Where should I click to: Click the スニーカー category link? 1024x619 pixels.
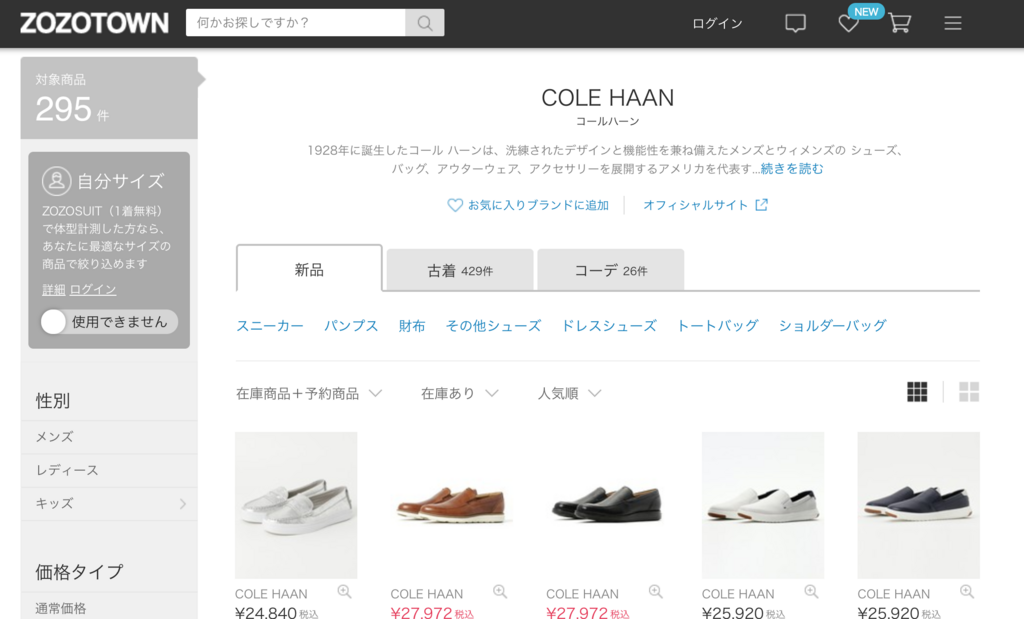pos(270,325)
